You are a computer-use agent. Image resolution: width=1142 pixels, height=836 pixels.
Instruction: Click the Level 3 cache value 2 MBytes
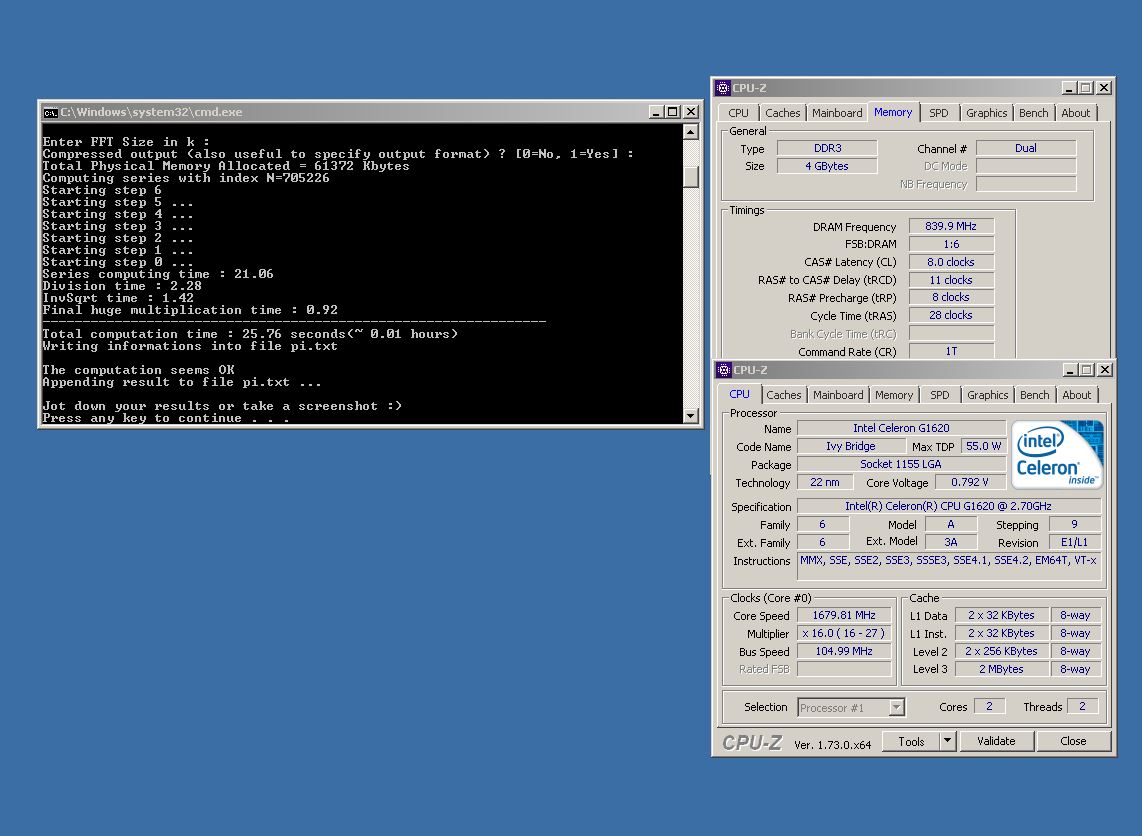click(1001, 669)
